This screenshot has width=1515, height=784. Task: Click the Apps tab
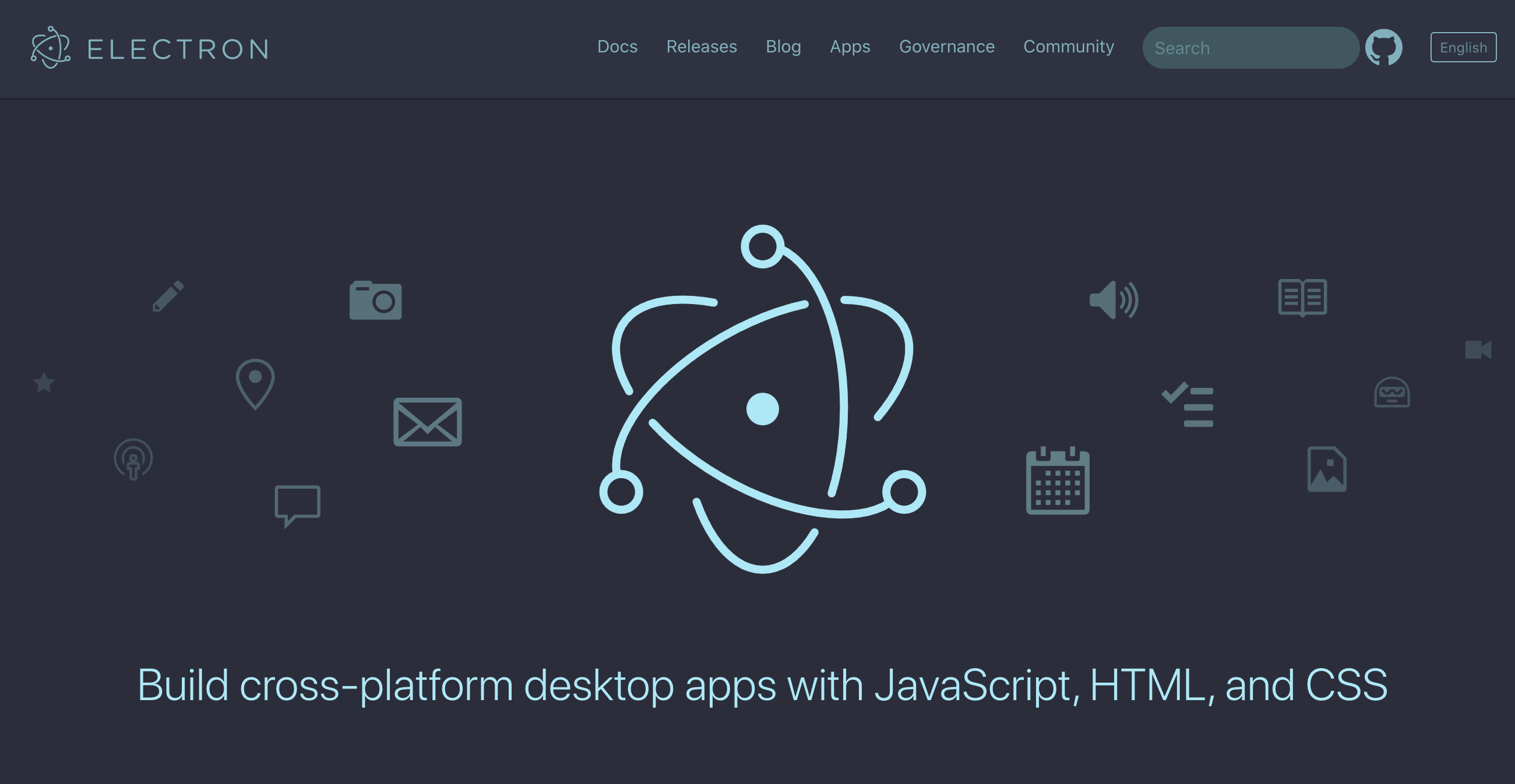pyautogui.click(x=850, y=47)
